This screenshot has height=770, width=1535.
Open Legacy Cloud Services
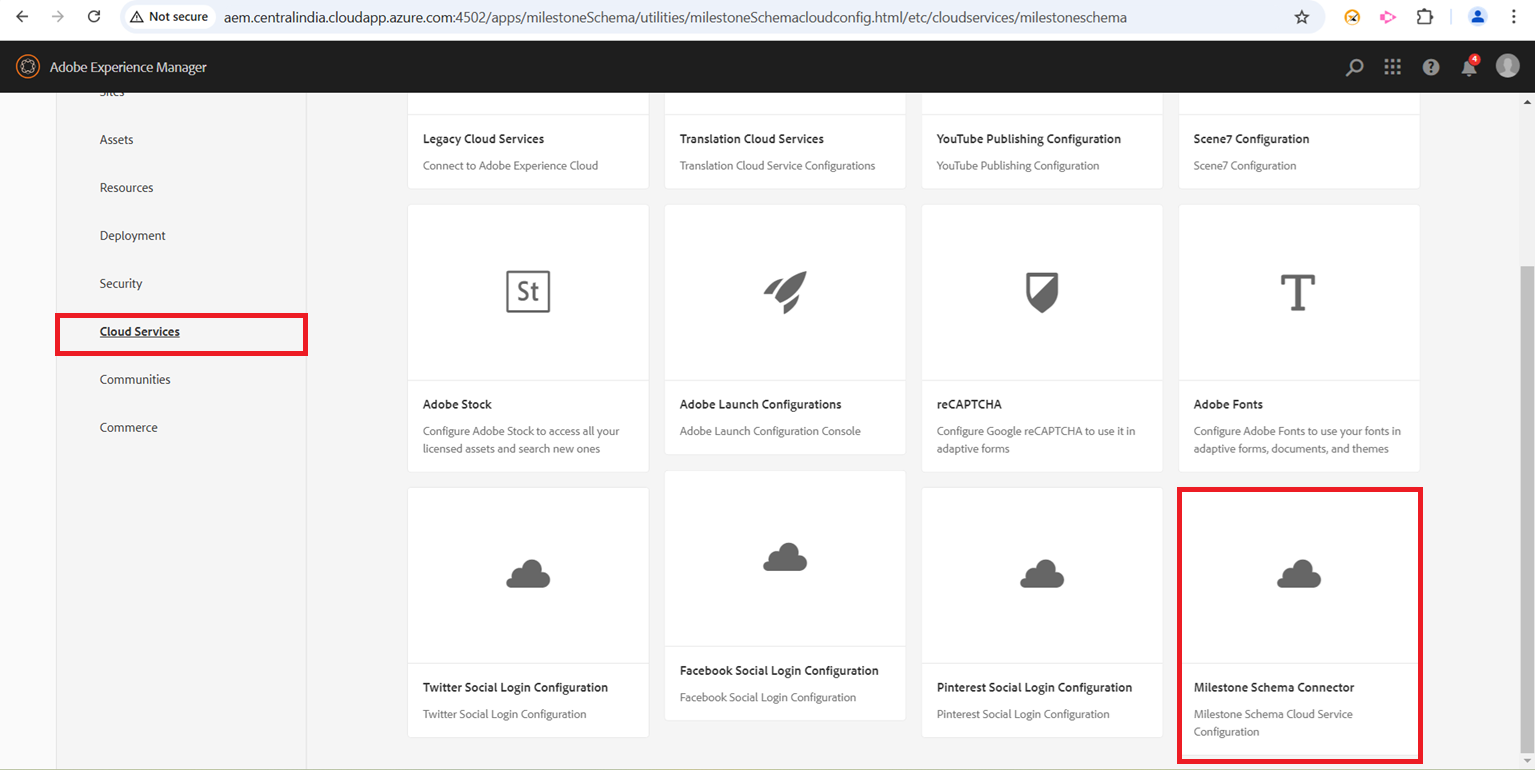(x=483, y=139)
